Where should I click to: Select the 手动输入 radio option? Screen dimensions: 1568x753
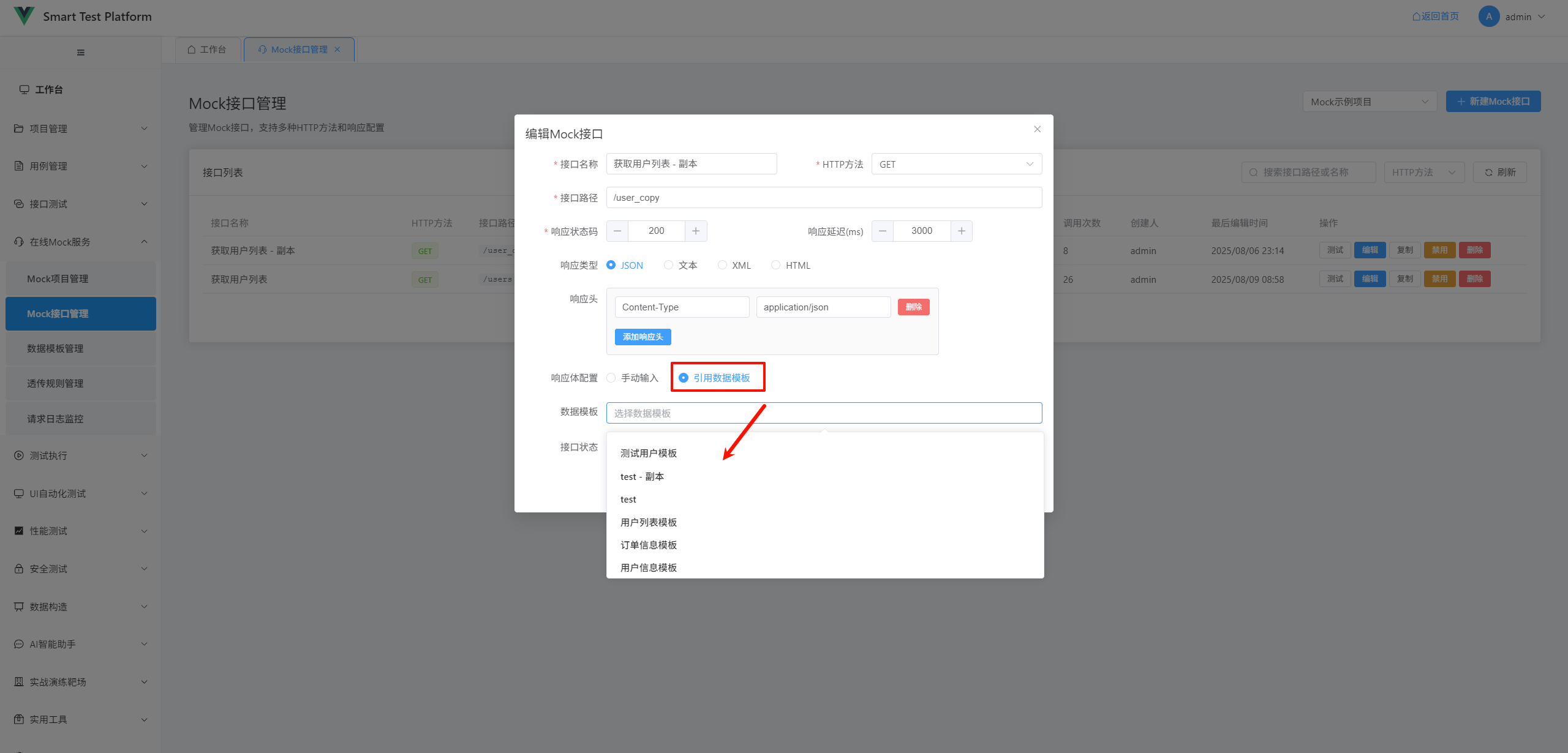[611, 378]
